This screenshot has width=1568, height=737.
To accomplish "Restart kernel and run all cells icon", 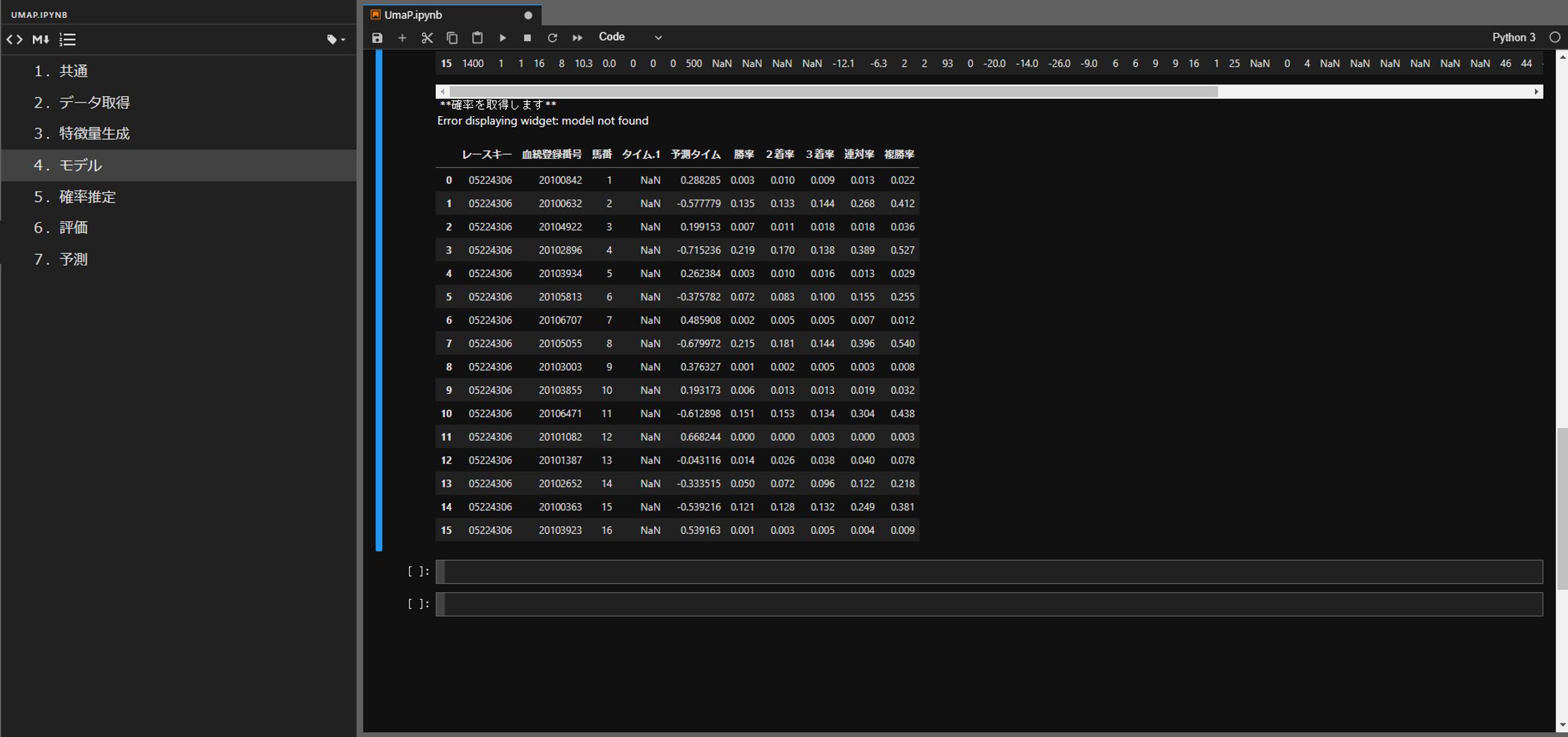I will pyautogui.click(x=577, y=38).
